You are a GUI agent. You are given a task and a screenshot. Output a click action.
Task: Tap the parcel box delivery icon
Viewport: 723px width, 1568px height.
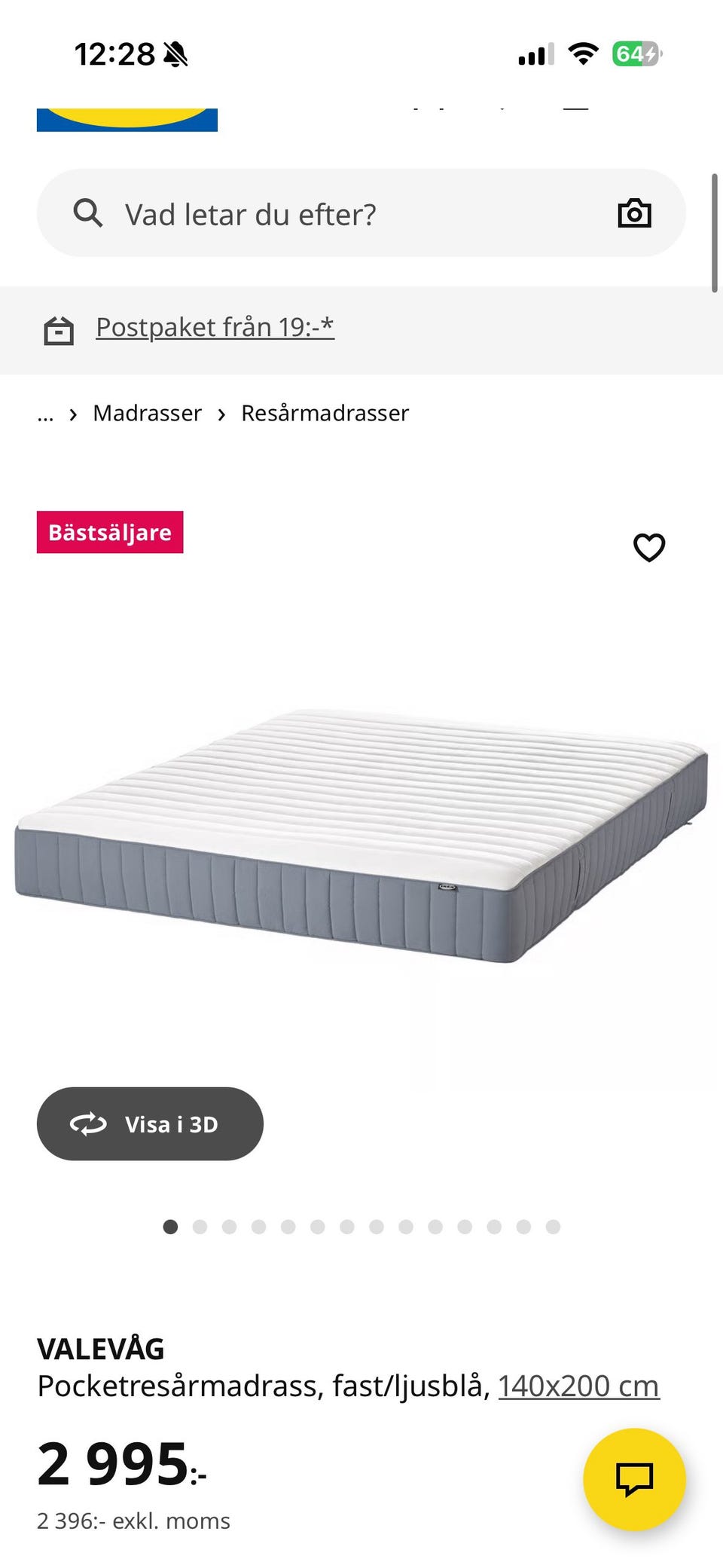pos(59,330)
